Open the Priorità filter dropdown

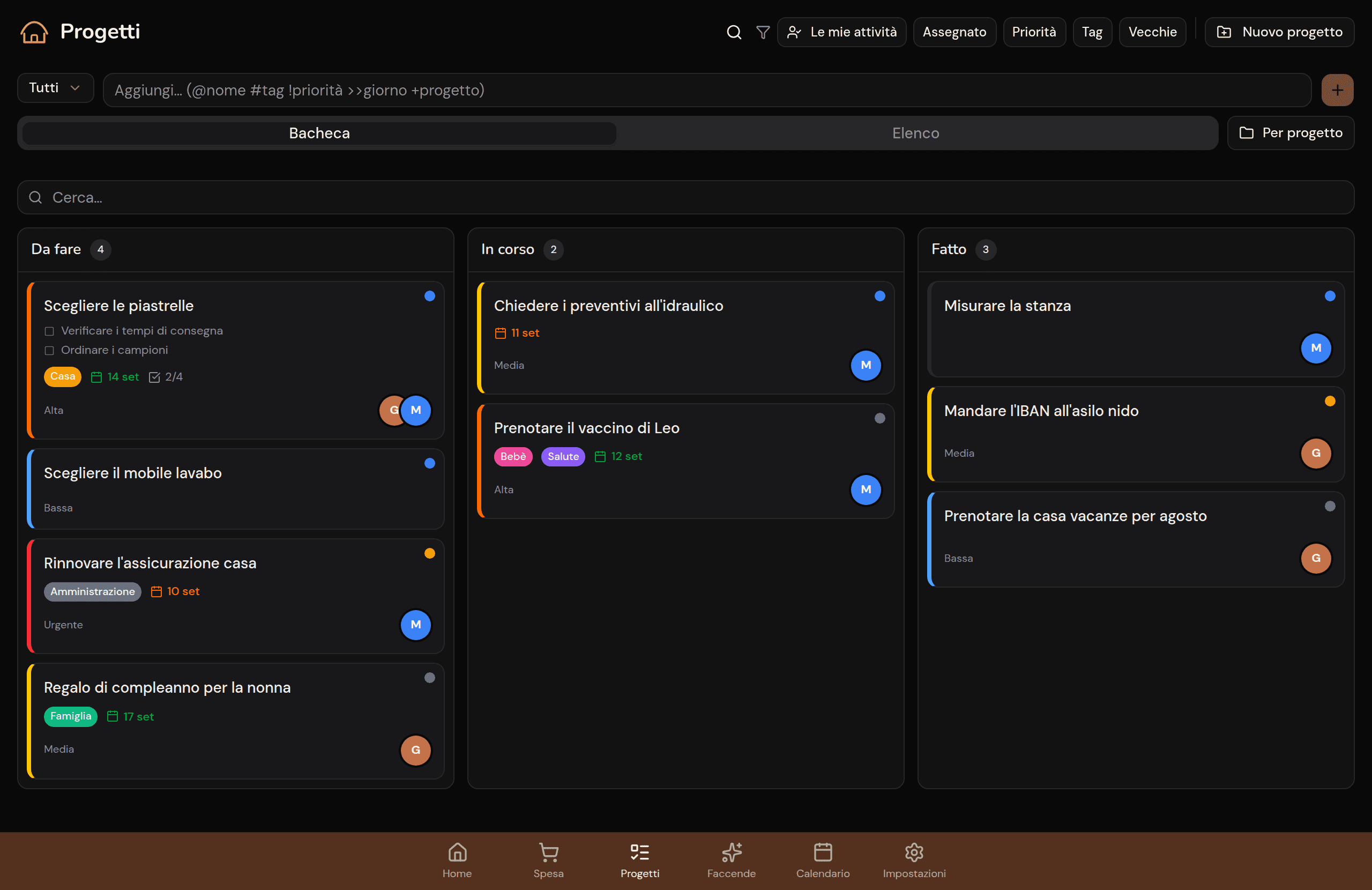click(1034, 32)
